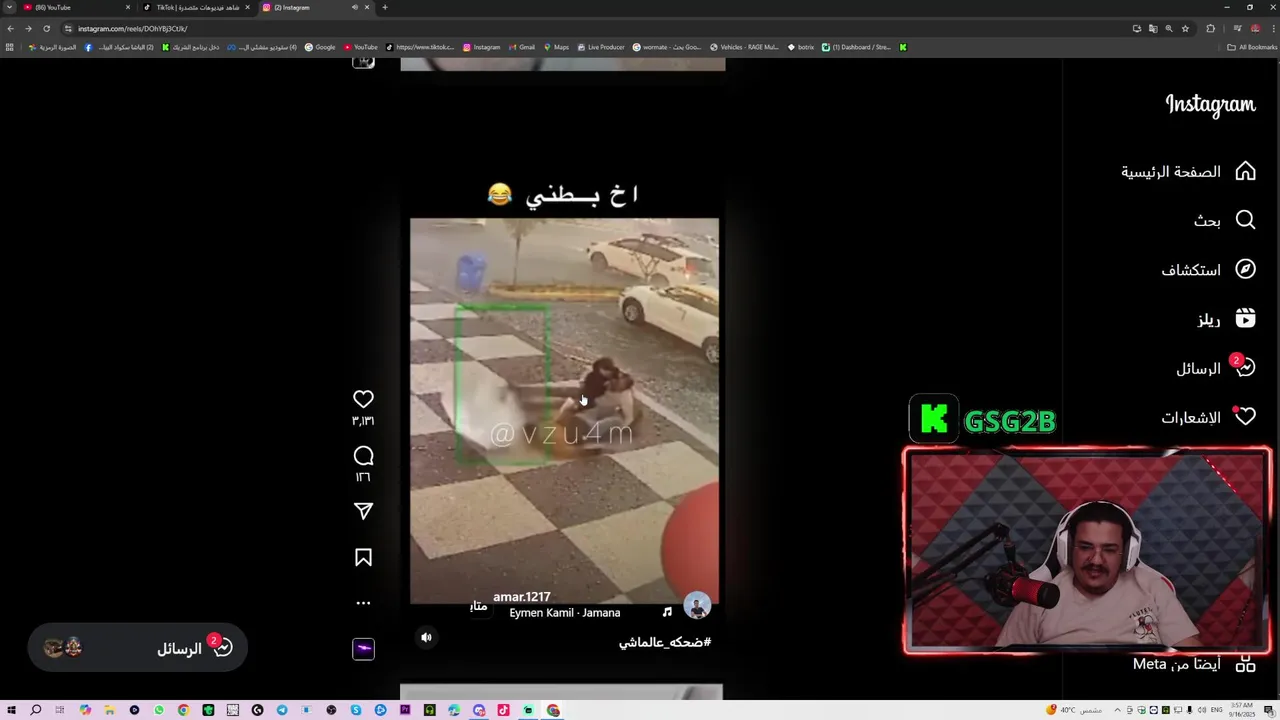Open the Maps bookmark
This screenshot has width=1280, height=720.
pyautogui.click(x=556, y=47)
